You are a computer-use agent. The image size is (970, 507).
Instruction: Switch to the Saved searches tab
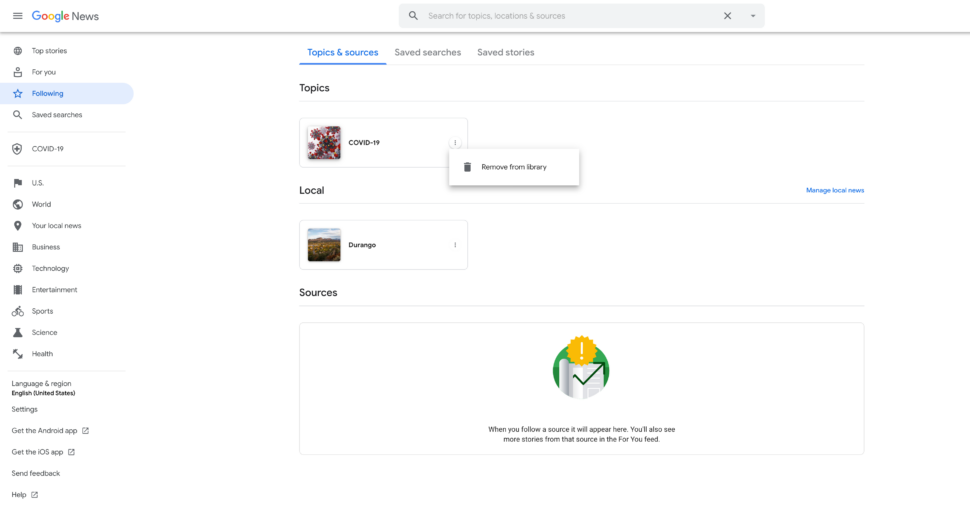click(427, 53)
